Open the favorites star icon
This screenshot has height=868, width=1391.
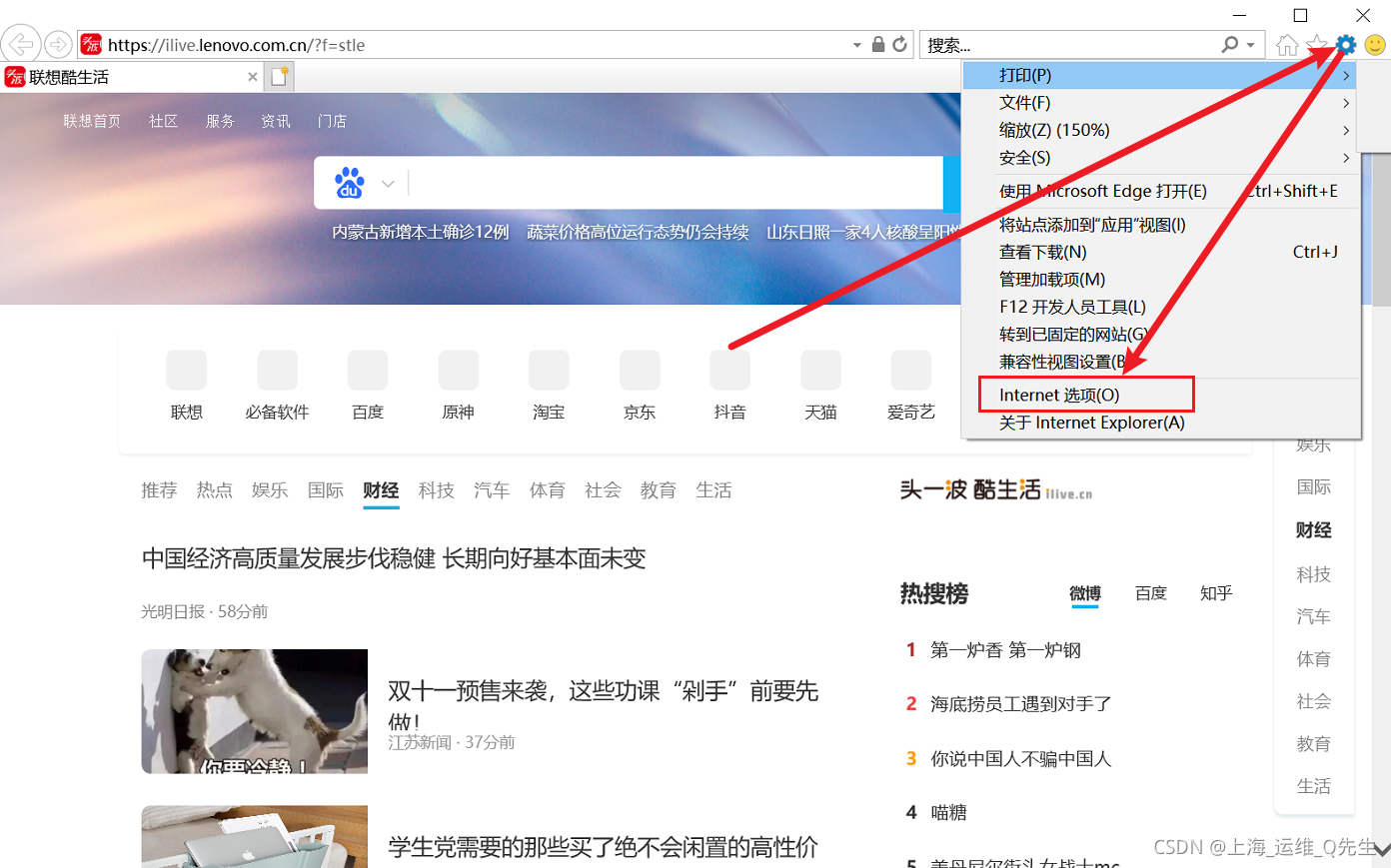click(x=1317, y=45)
